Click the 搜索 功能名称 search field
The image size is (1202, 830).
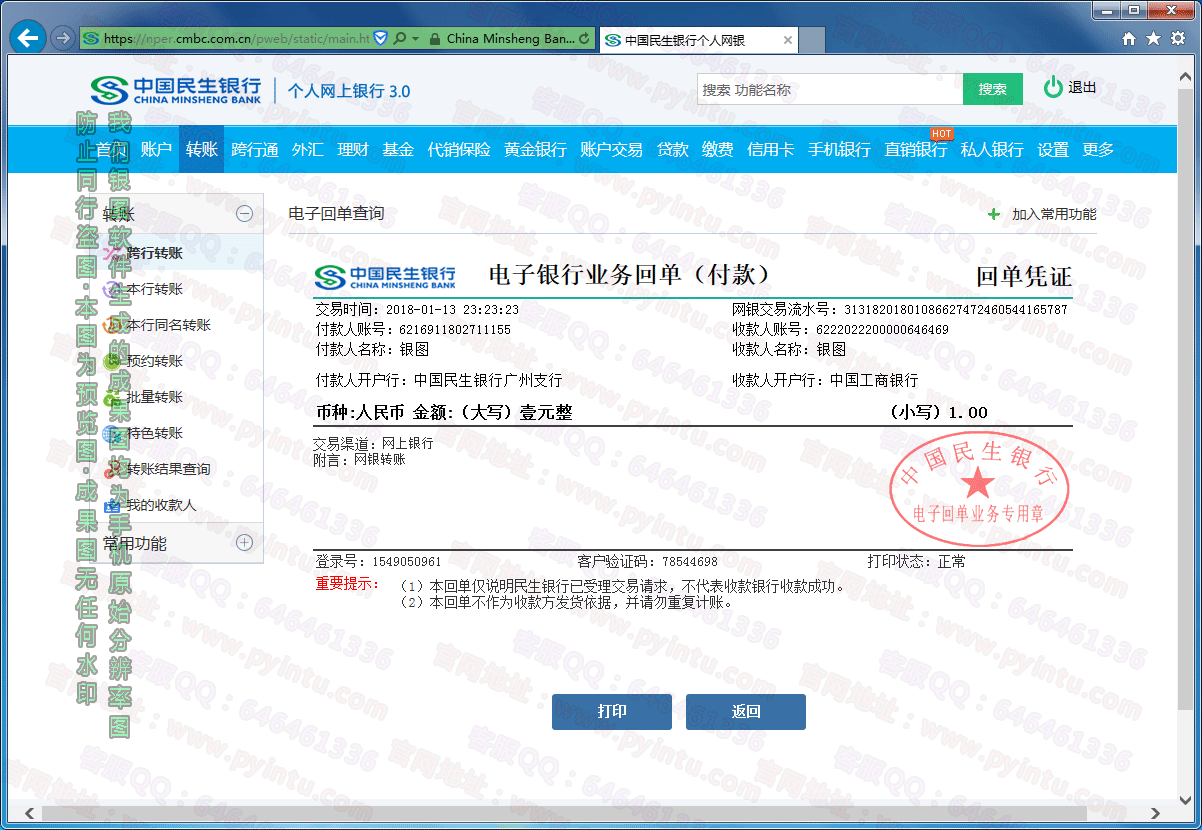(x=830, y=89)
